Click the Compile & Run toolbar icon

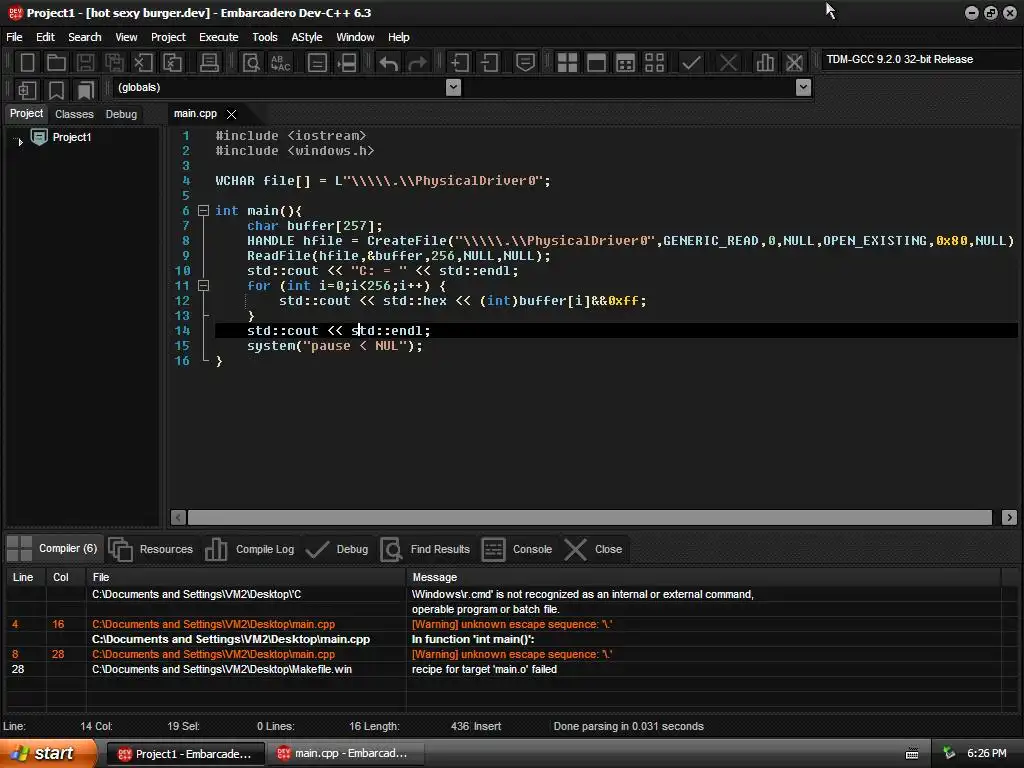coord(626,63)
